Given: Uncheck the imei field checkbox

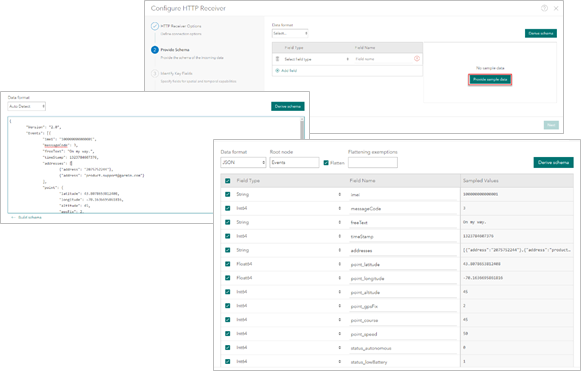Looking at the screenshot, I should [x=228, y=194].
